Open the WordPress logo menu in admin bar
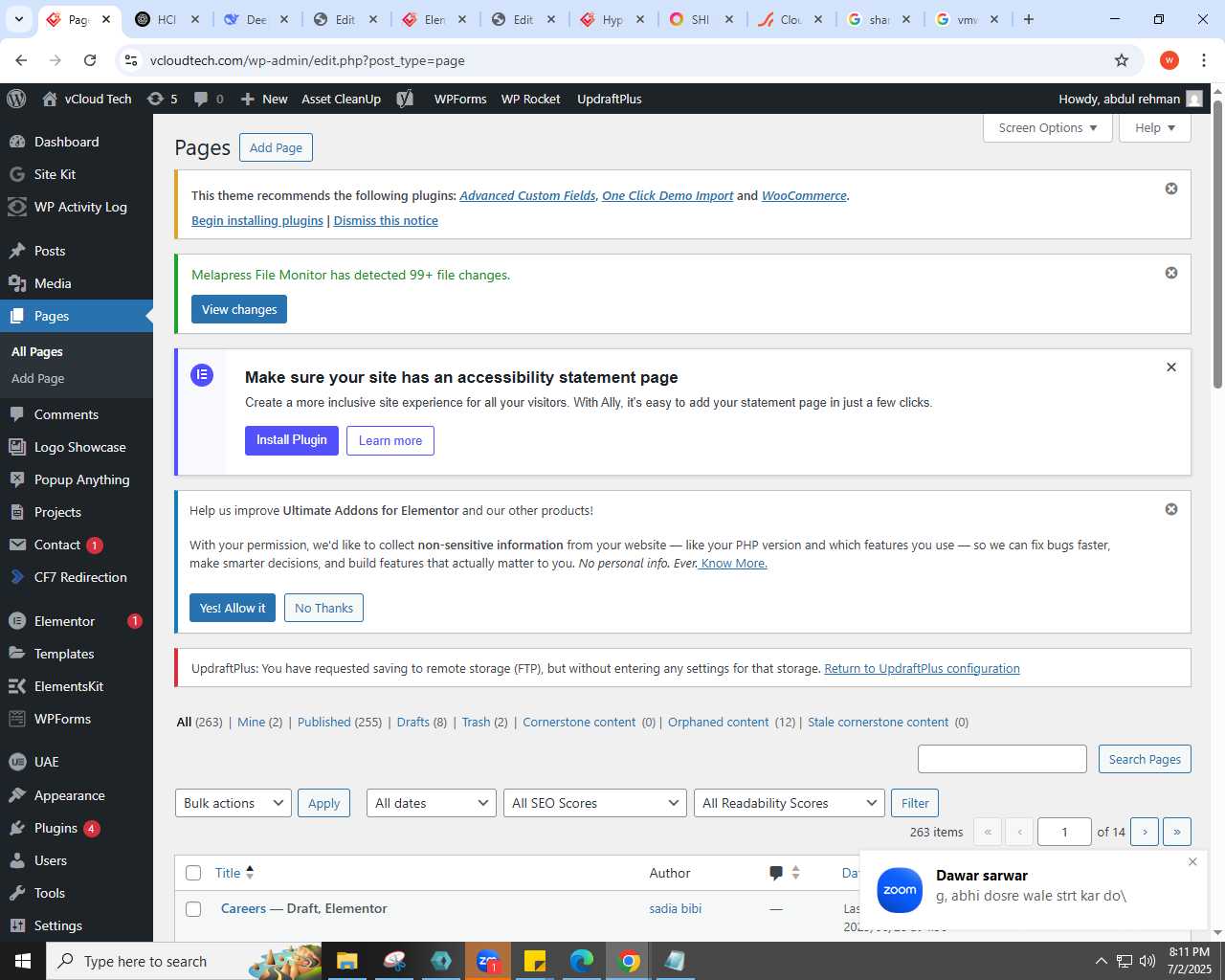Image resolution: width=1225 pixels, height=980 pixels. [x=15, y=99]
